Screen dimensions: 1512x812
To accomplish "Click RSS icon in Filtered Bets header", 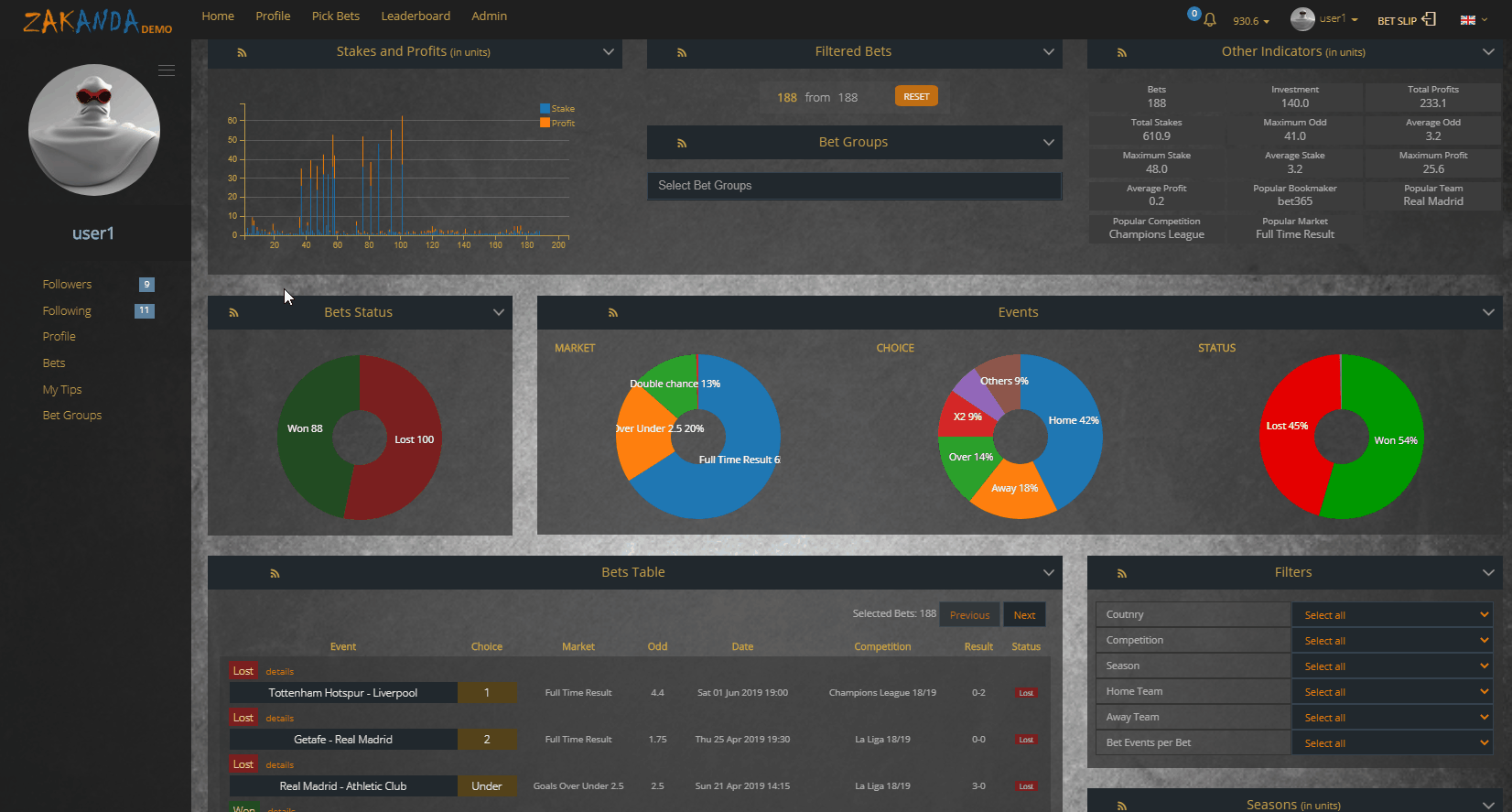I will pos(681,53).
